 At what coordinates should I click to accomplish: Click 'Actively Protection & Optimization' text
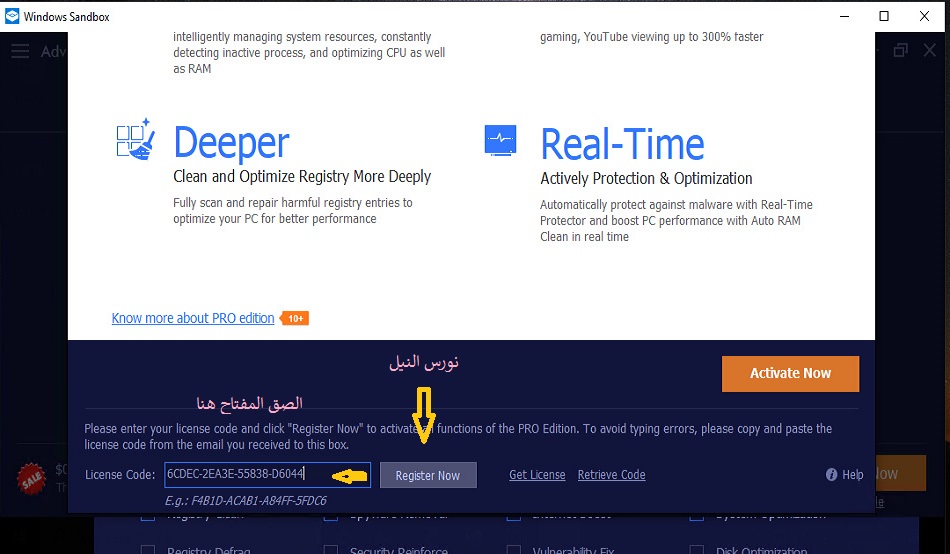646,178
